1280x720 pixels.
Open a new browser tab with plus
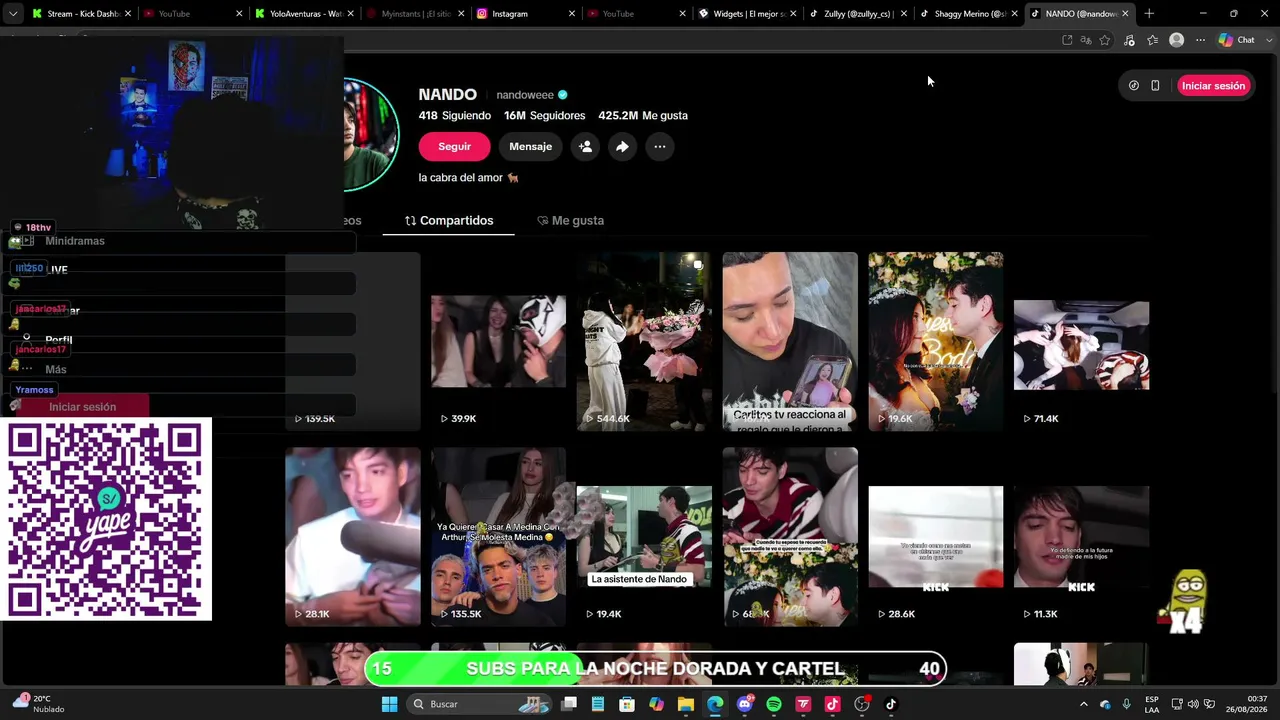pyautogui.click(x=1149, y=14)
